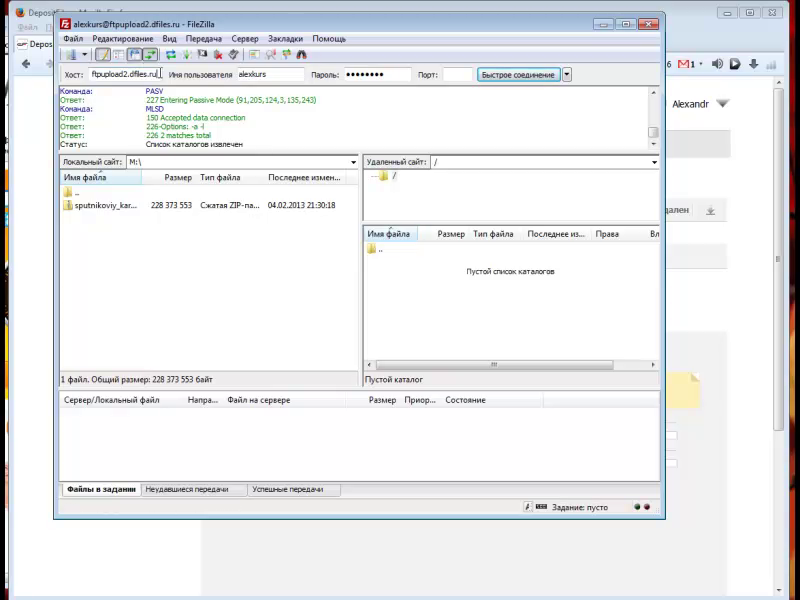Click the Порт input field
The image size is (800, 600).
458,74
